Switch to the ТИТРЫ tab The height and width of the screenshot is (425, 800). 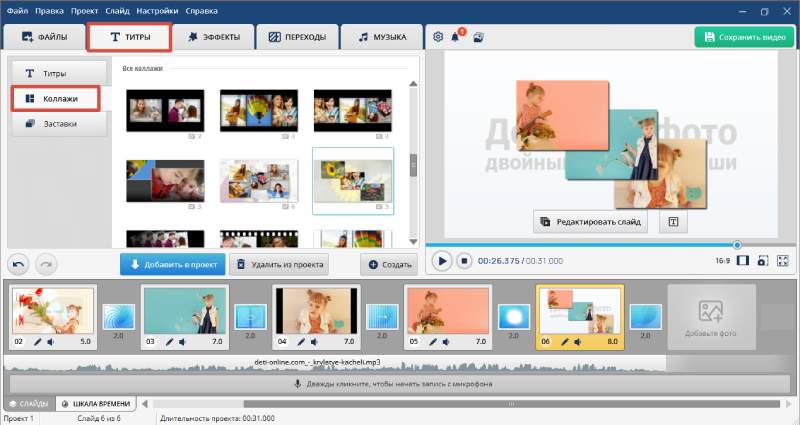click(130, 37)
